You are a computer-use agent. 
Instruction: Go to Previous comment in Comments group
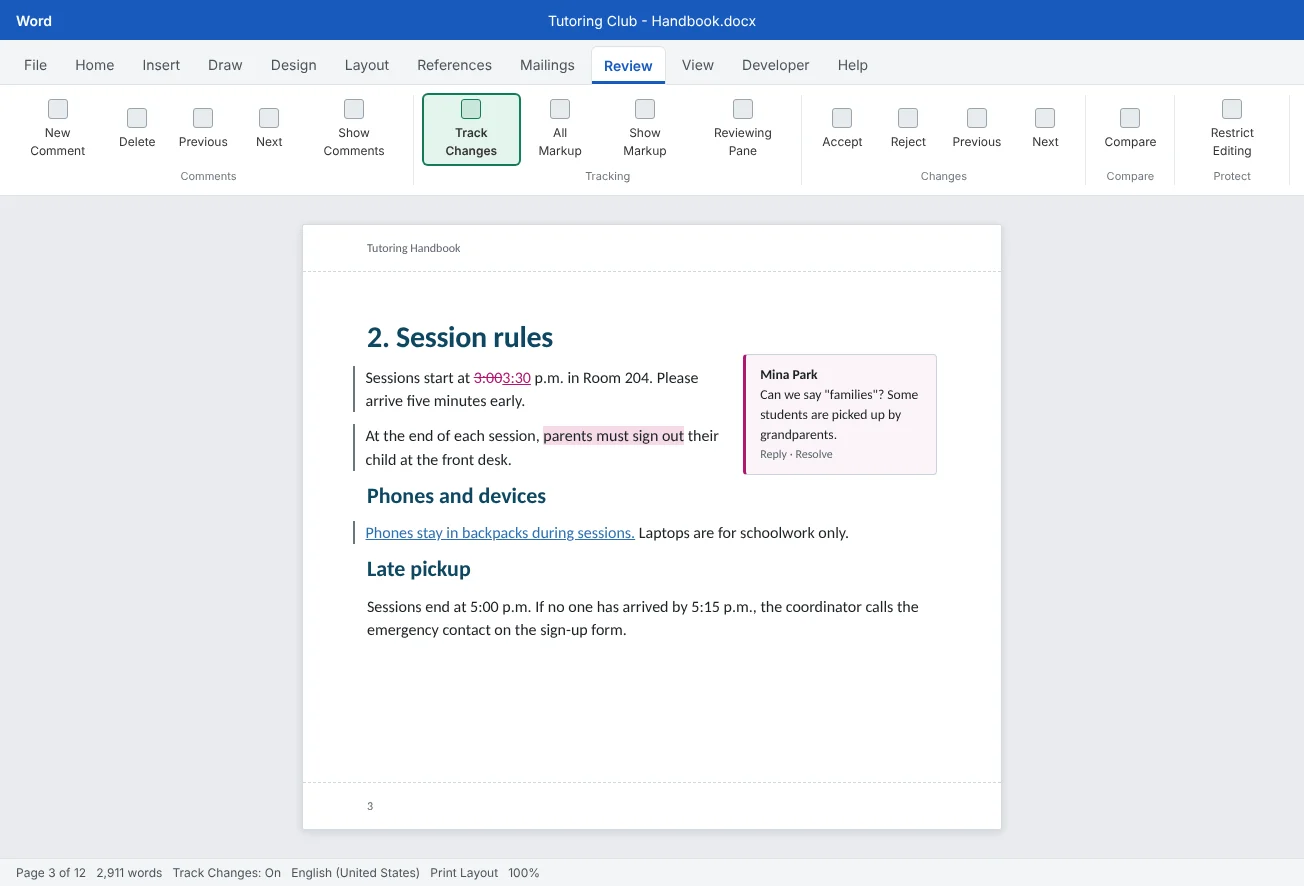tap(203, 129)
